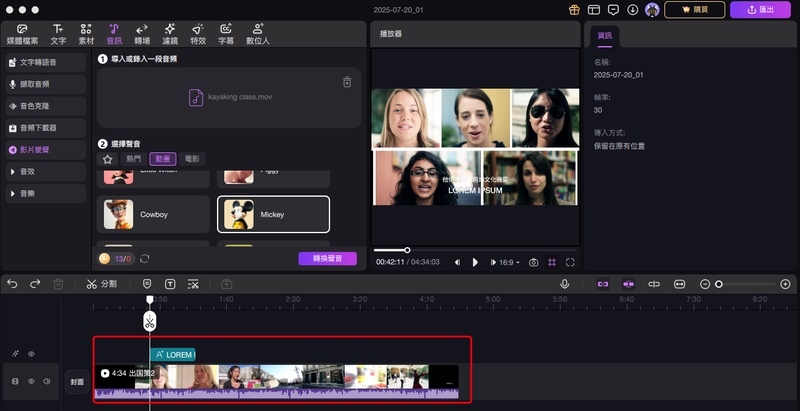
Task: Redo the last edit
Action: click(35, 284)
